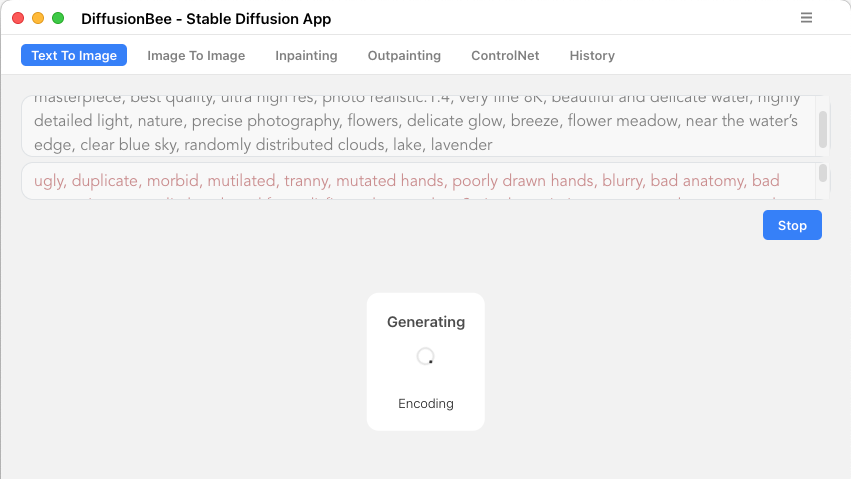Click the prompt box scrollbar thumb
The image size is (851, 479).
tap(823, 129)
